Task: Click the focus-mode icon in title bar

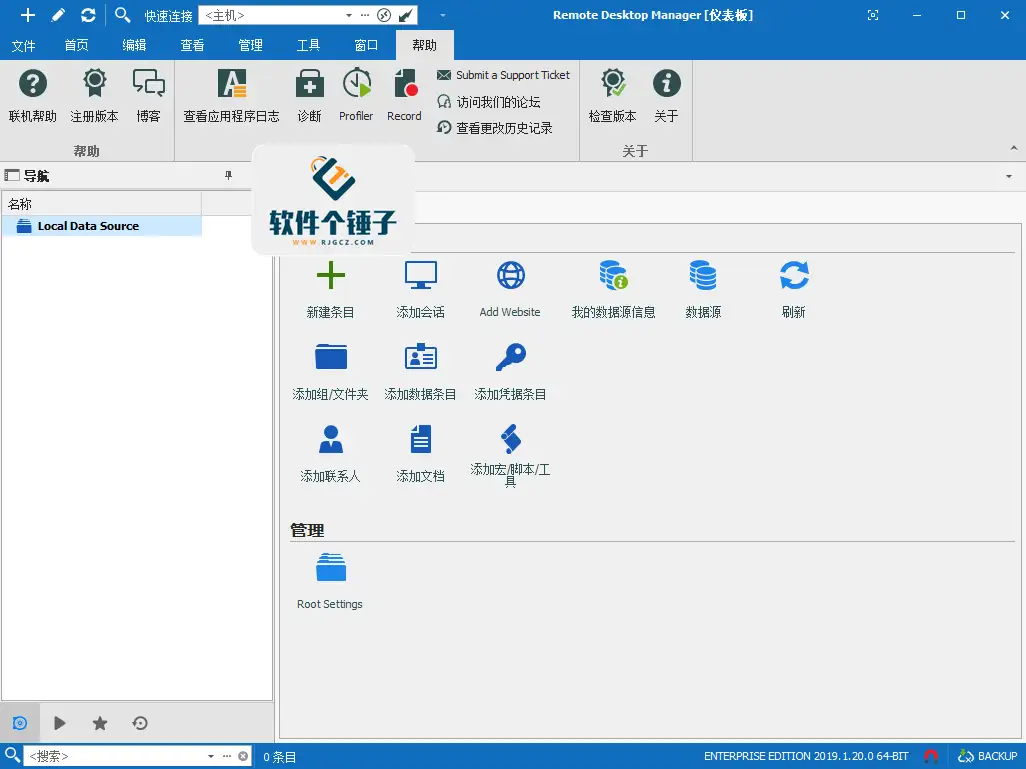Action: (x=873, y=15)
